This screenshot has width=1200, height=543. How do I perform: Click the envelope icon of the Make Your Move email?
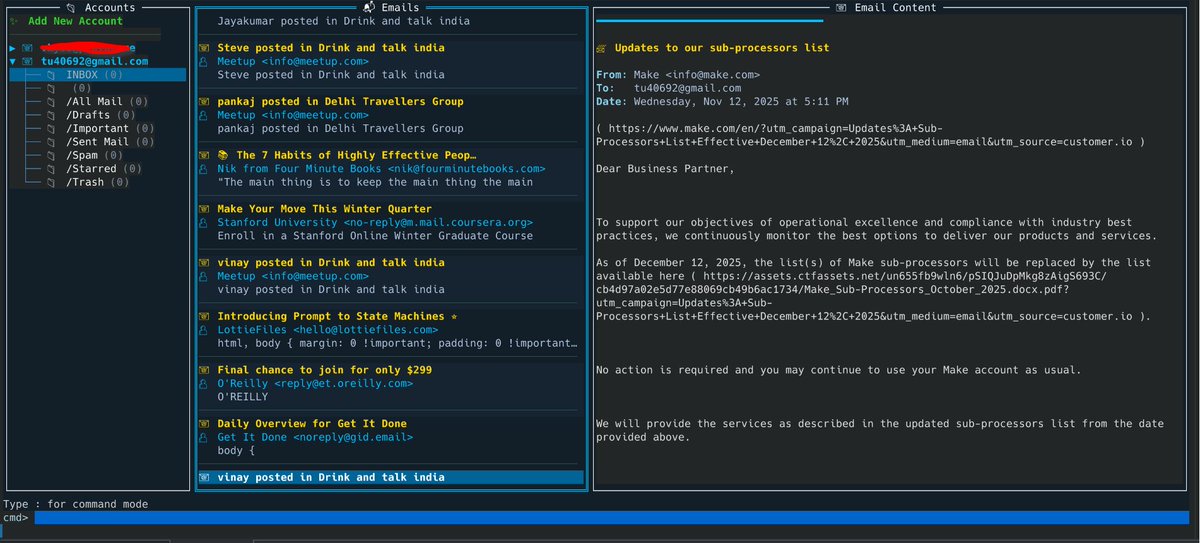204,209
